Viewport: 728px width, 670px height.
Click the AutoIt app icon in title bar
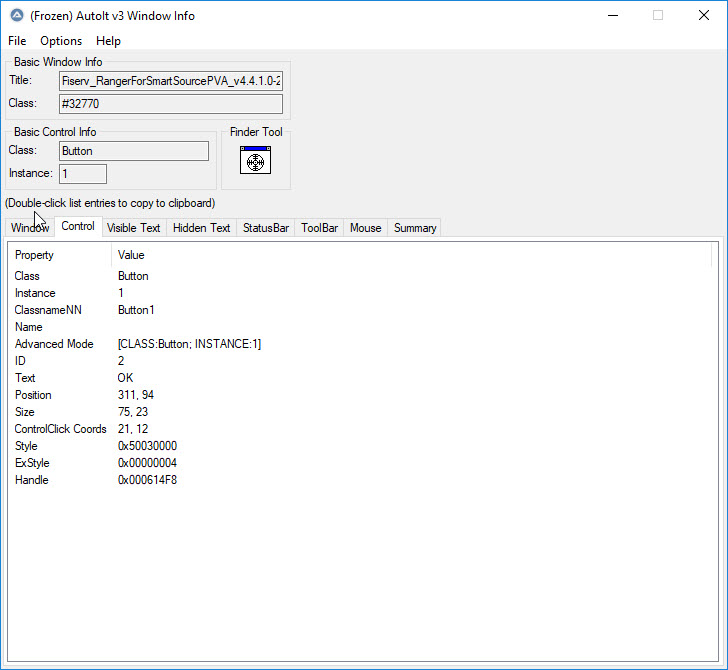click(x=14, y=15)
